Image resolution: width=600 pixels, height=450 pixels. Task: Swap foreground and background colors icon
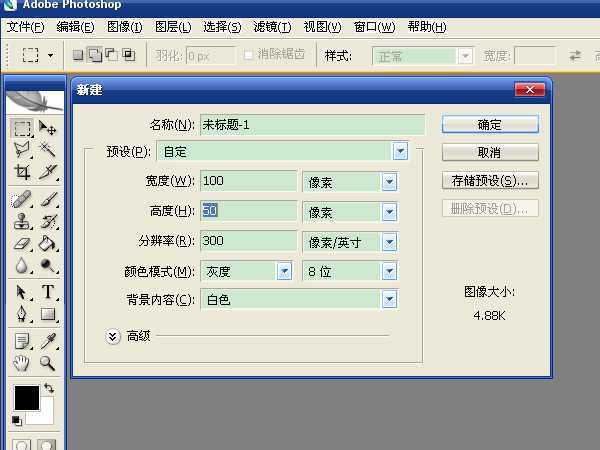coord(48,388)
